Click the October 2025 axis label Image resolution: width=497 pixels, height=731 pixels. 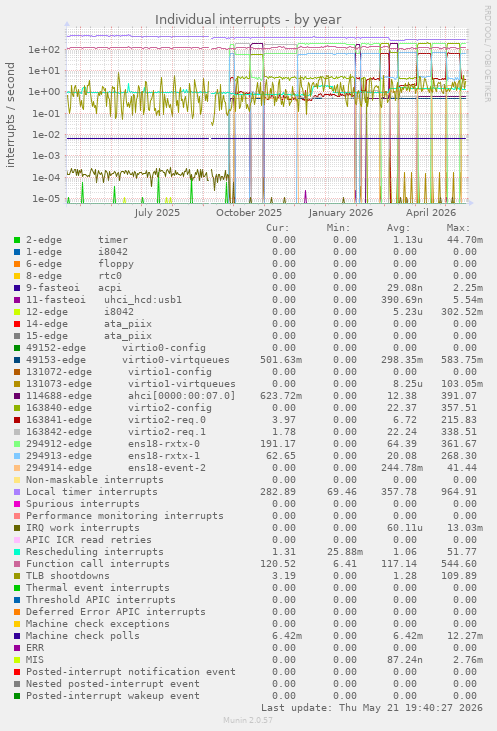(x=249, y=213)
